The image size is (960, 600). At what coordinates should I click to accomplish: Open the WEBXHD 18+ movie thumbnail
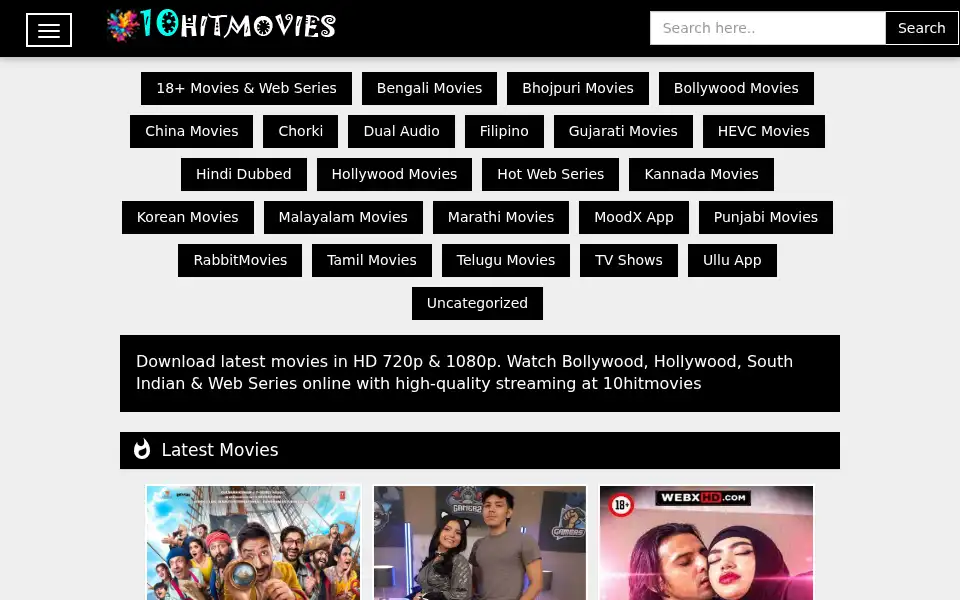(707, 543)
